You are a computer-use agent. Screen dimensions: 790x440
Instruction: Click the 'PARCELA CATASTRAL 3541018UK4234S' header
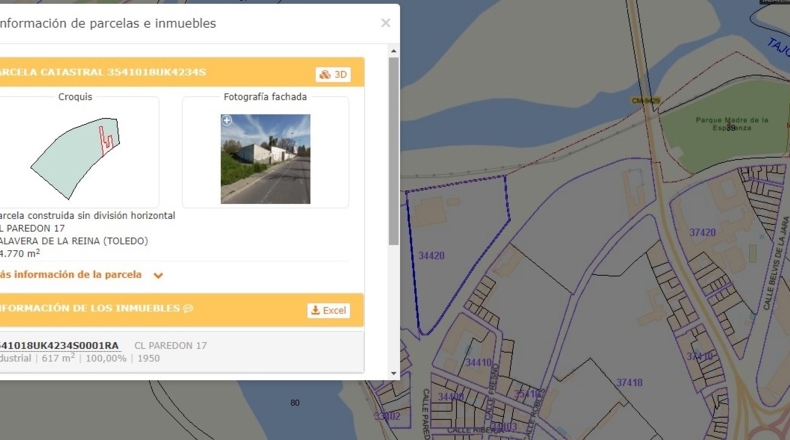tap(102, 72)
